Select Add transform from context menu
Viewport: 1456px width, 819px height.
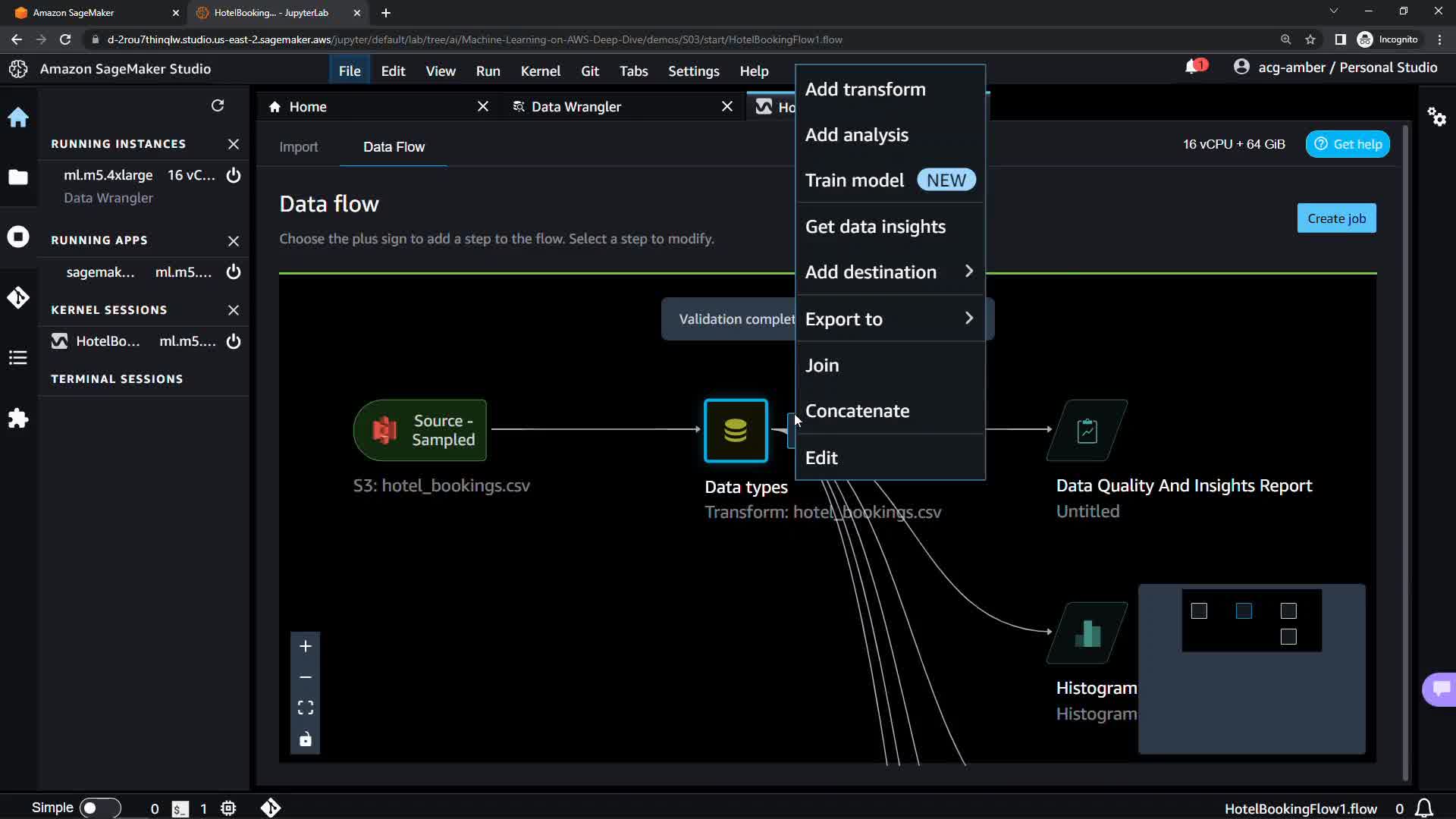[x=864, y=89]
